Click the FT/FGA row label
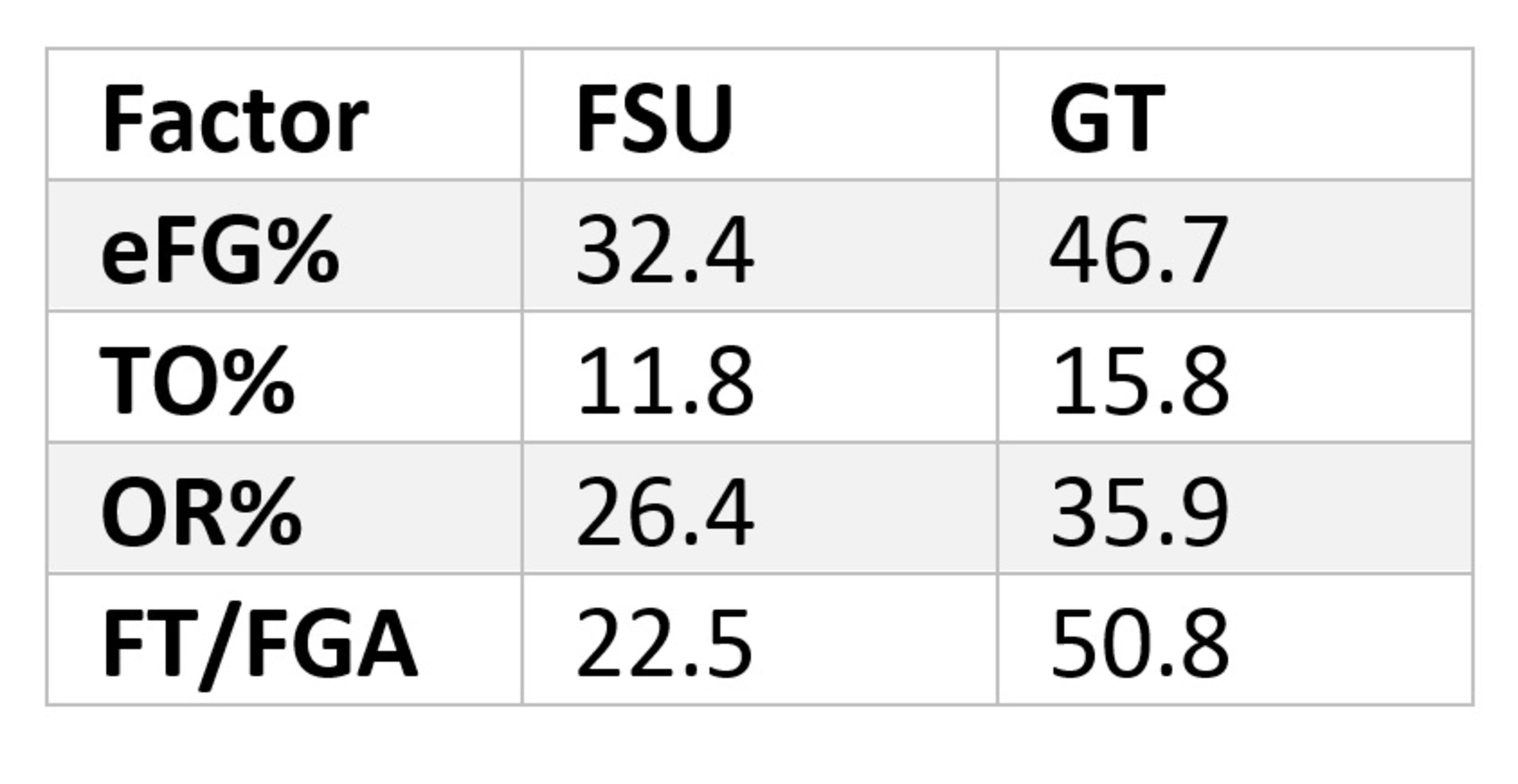Image resolution: width=1518 pixels, height=784 pixels. [259, 644]
